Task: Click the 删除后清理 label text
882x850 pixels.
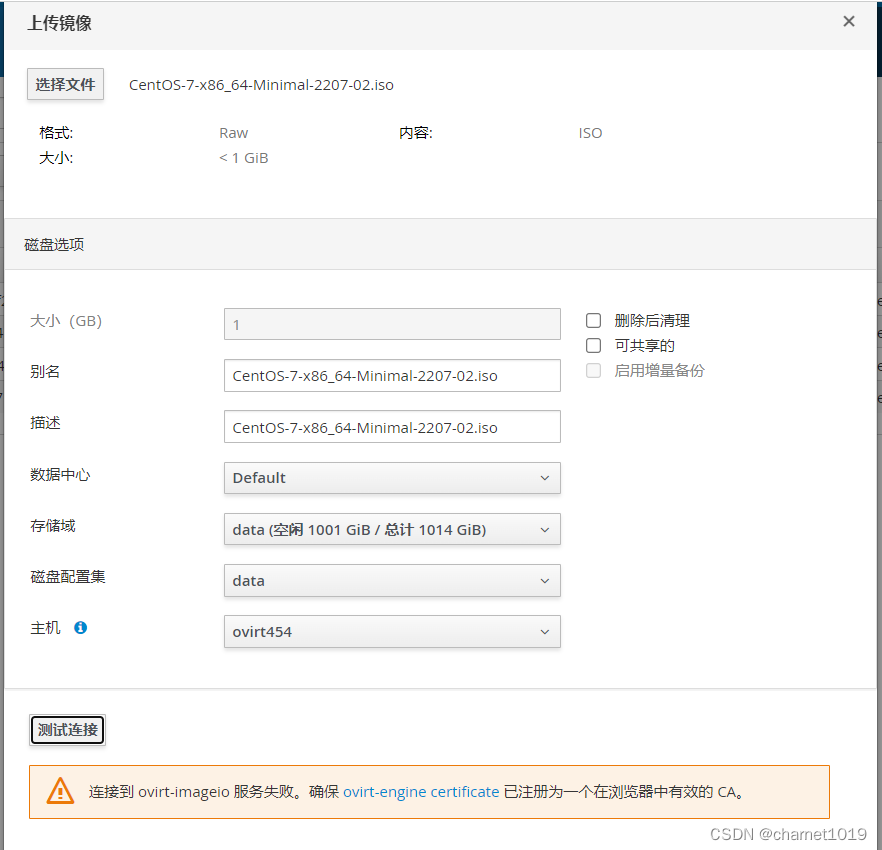Action: (x=652, y=321)
